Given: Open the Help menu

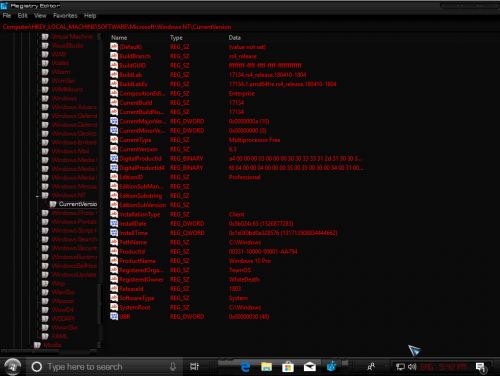Looking at the screenshot, I should [x=90, y=16].
